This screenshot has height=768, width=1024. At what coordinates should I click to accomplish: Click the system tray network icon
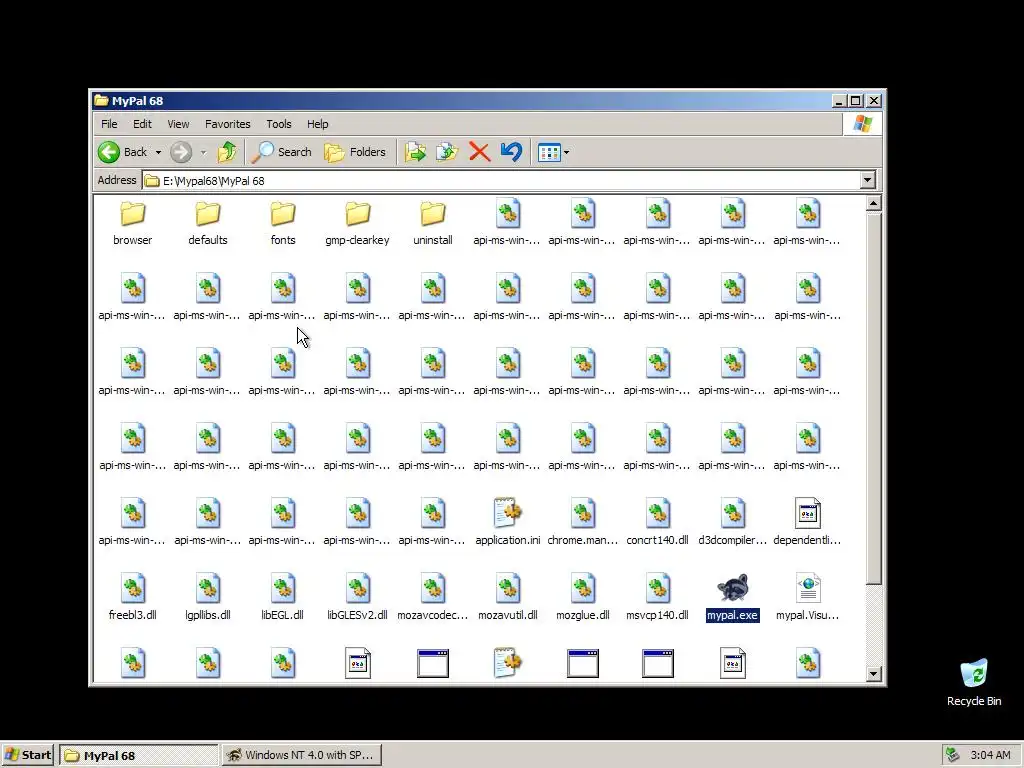[x=953, y=755]
